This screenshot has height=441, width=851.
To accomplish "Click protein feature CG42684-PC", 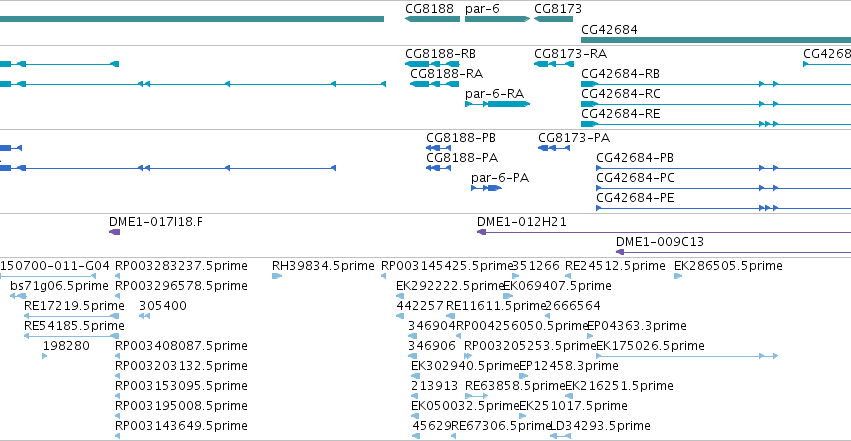I will [x=723, y=188].
